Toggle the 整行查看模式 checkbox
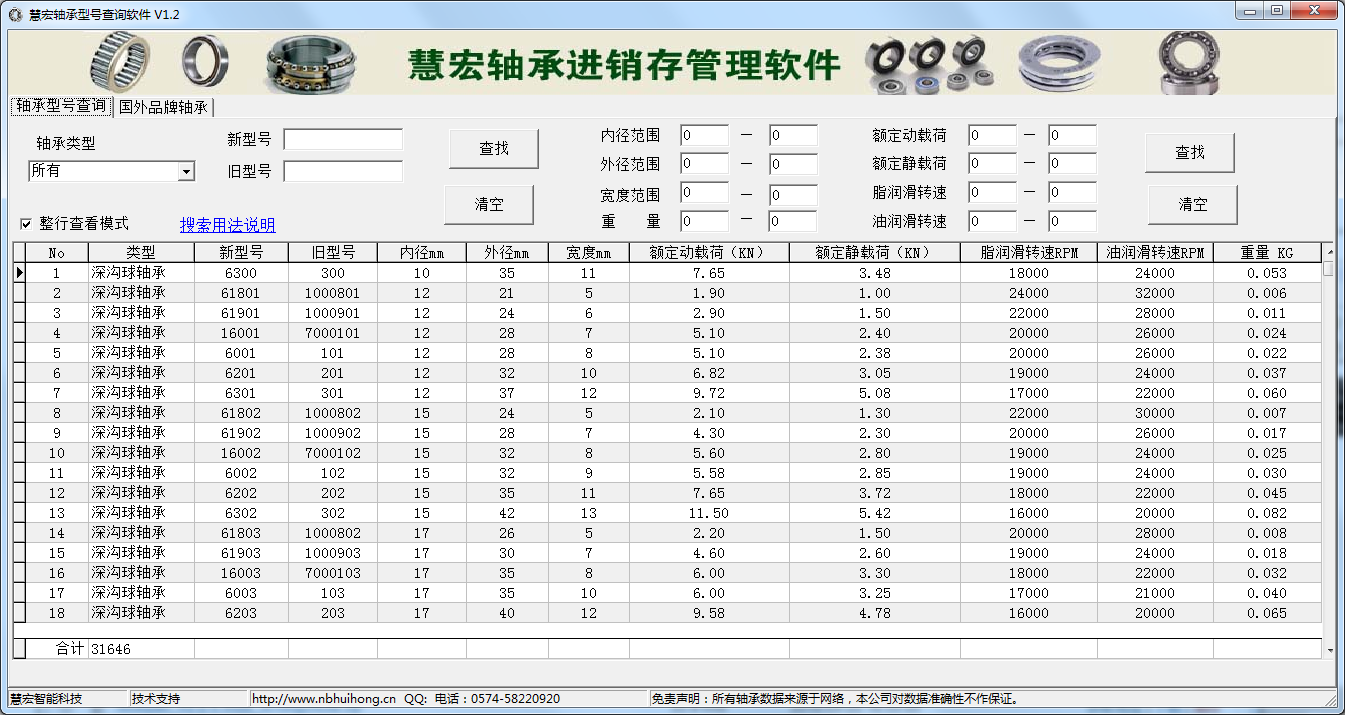Screen dimensions: 1345x715 [x=26, y=224]
